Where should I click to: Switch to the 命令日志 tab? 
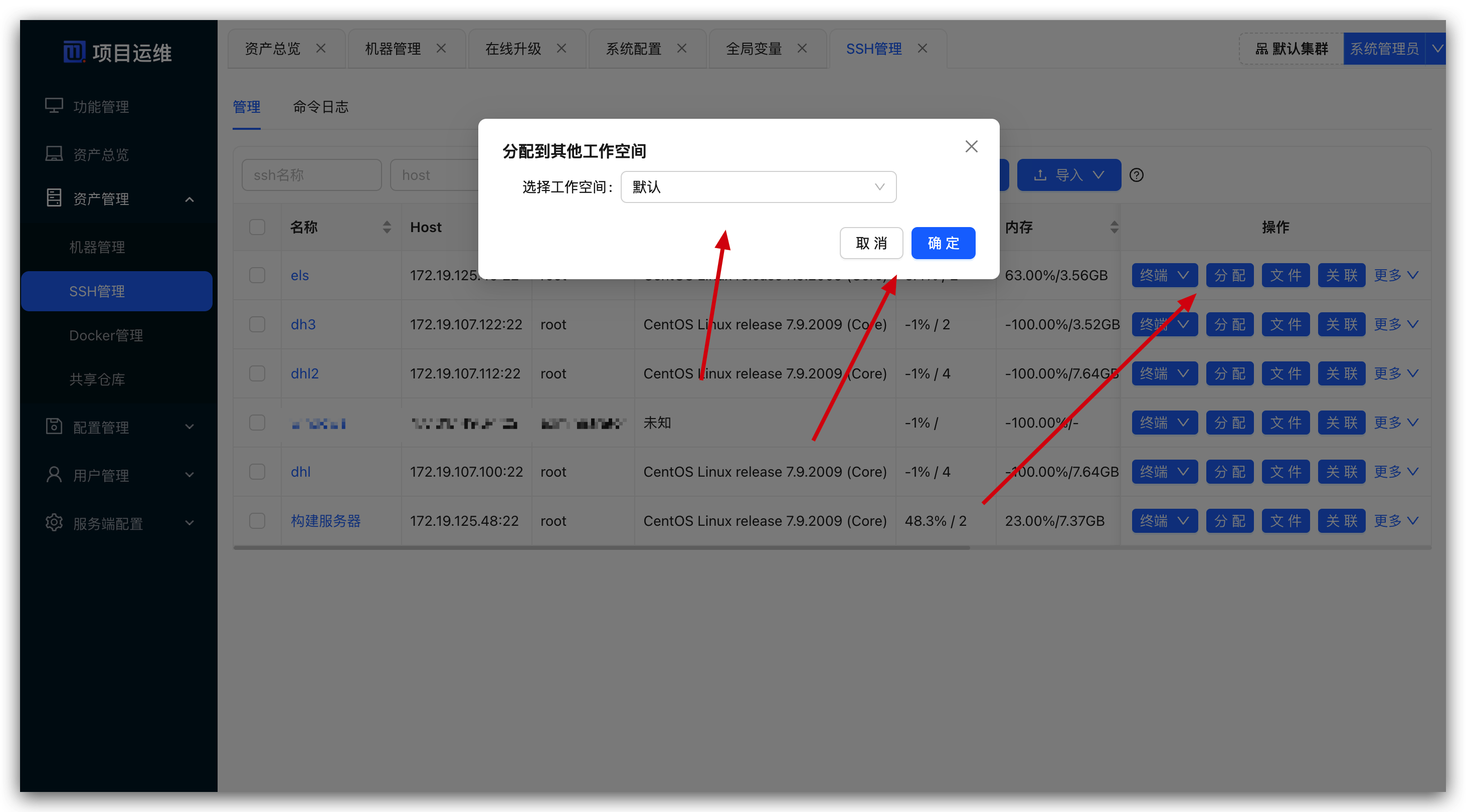click(x=320, y=107)
